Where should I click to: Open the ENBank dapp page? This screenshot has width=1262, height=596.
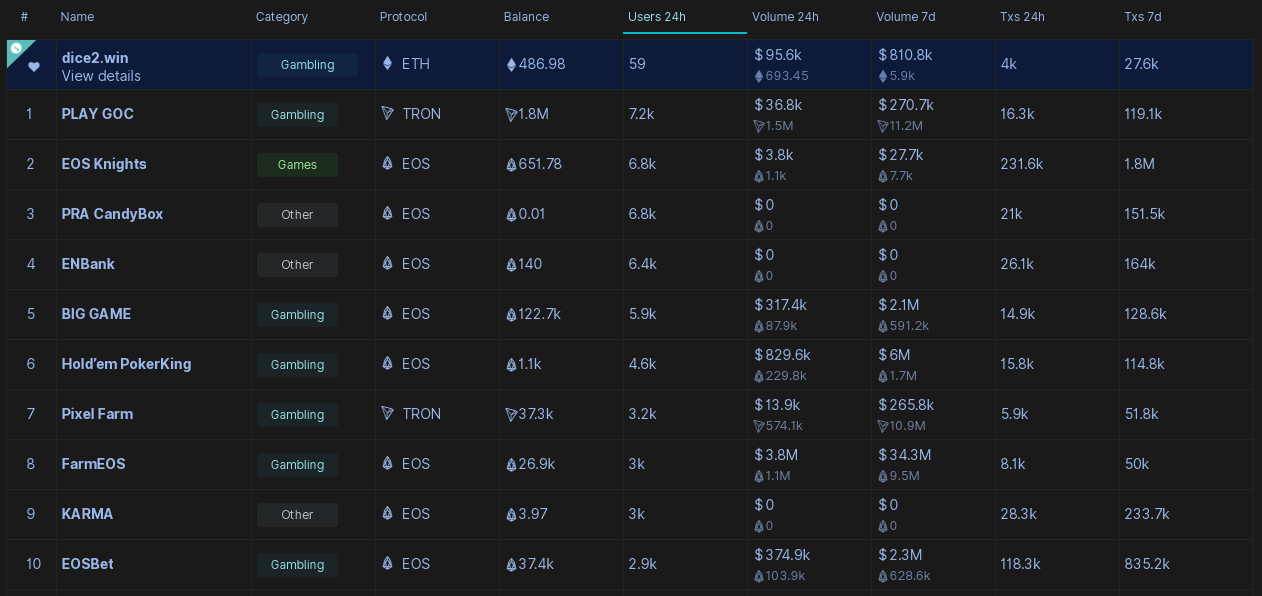point(88,264)
